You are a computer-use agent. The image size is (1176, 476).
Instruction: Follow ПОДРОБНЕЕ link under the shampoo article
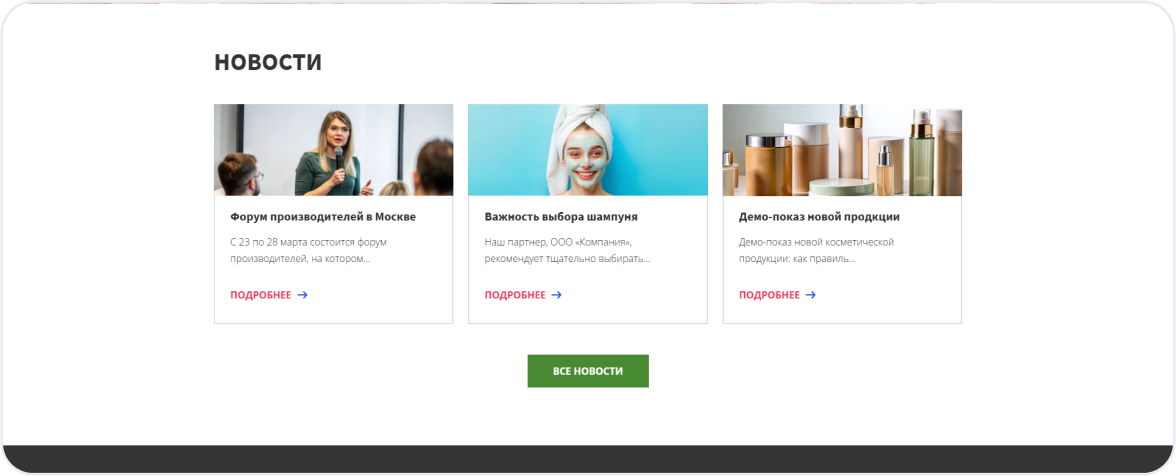pos(515,295)
